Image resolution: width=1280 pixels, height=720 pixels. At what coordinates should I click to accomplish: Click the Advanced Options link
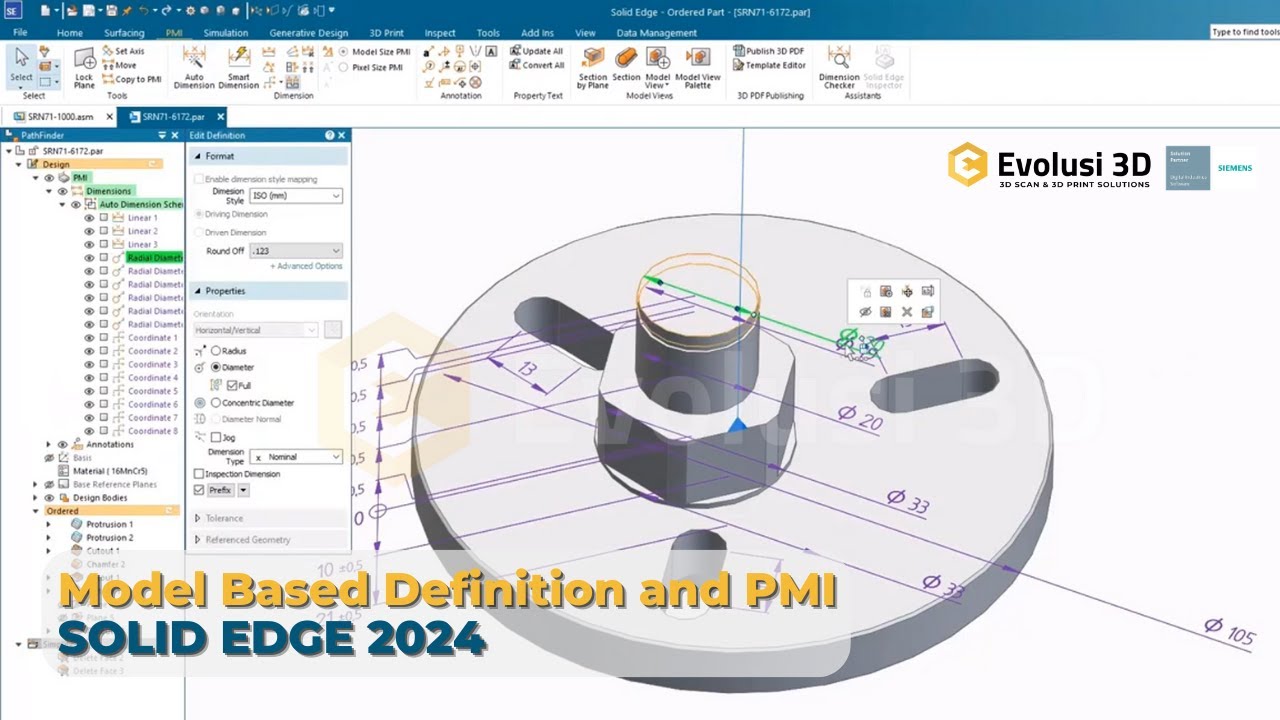tap(306, 266)
